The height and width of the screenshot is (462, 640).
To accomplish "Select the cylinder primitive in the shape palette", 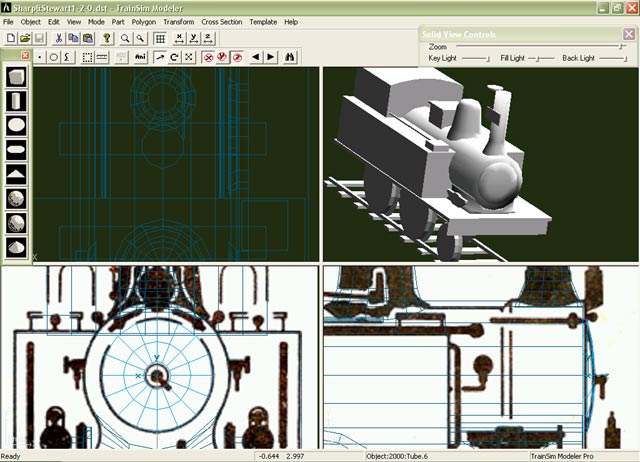I will 17,101.
